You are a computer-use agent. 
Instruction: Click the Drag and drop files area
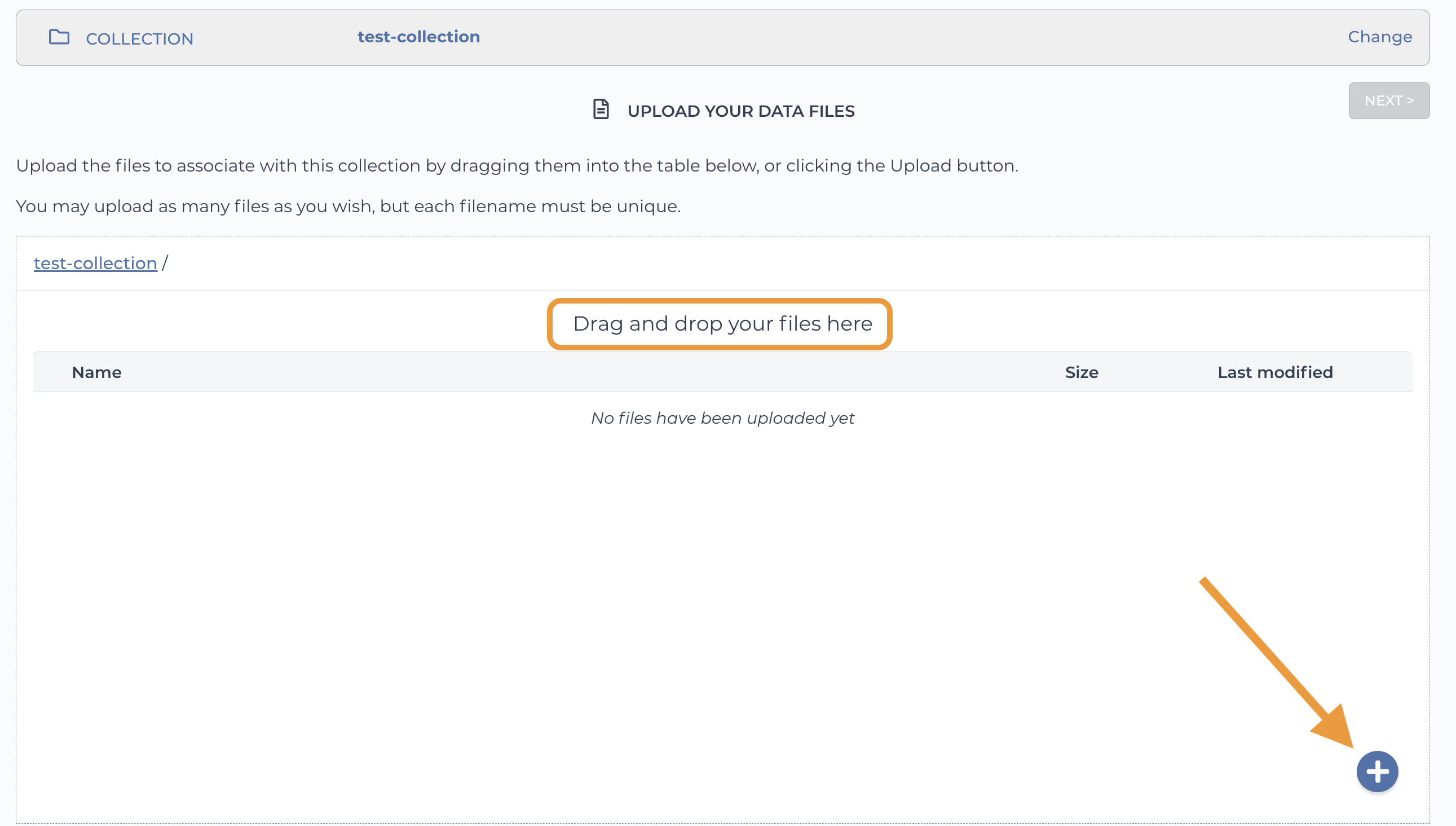click(x=722, y=323)
